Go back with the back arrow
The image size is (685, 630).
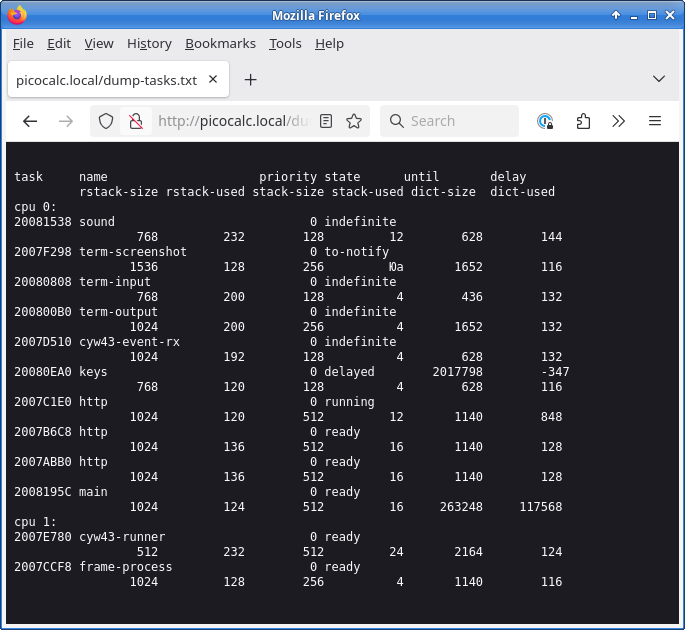point(30,121)
